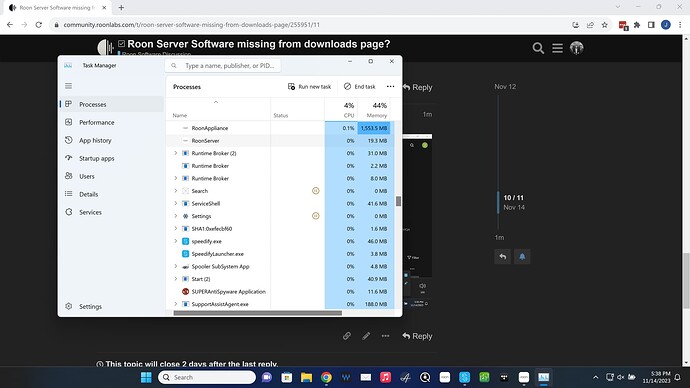Click the topic timeline reply arrow button
Screen dimensions: 690x388
[503, 256]
